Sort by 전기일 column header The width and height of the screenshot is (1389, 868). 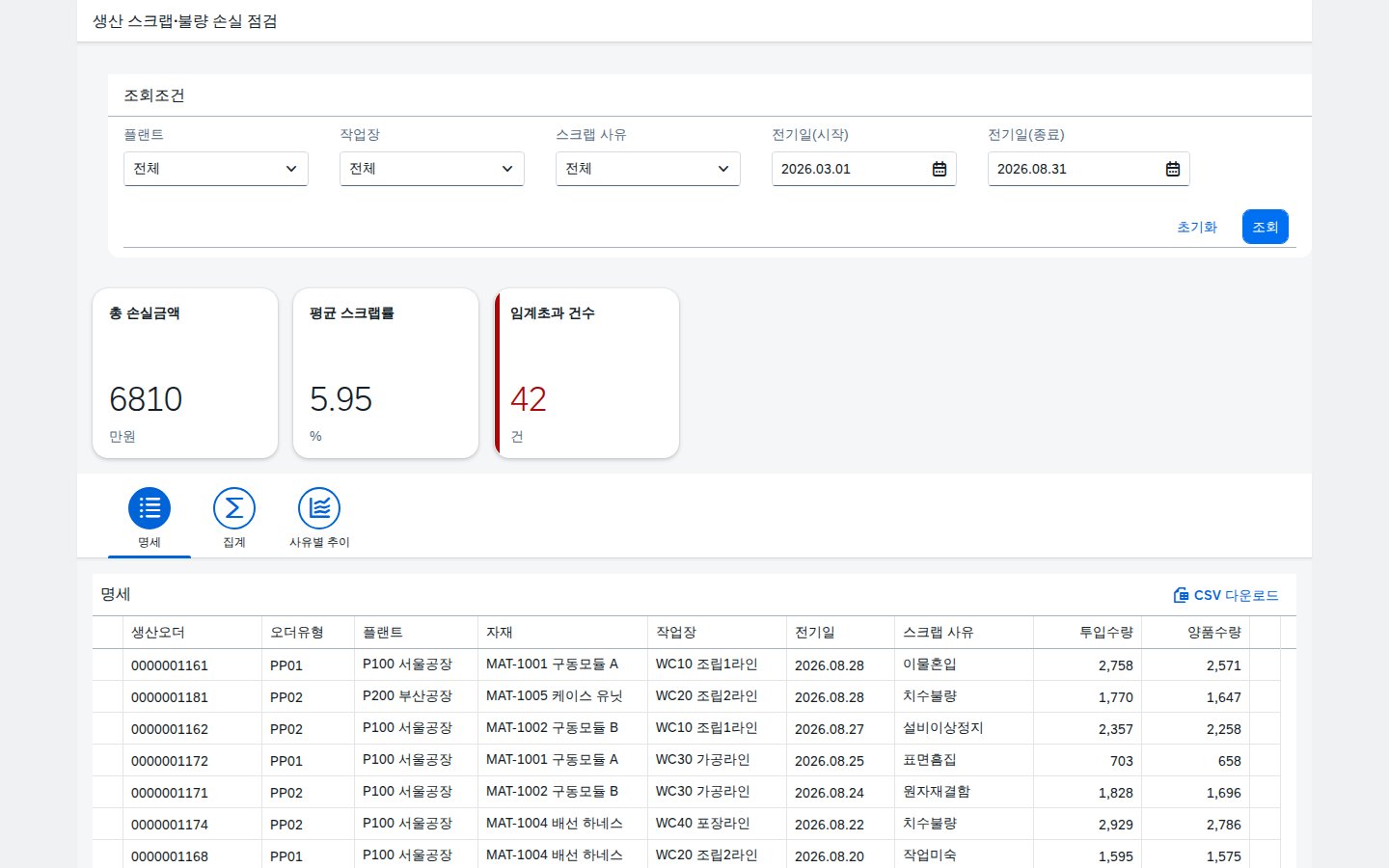click(841, 633)
